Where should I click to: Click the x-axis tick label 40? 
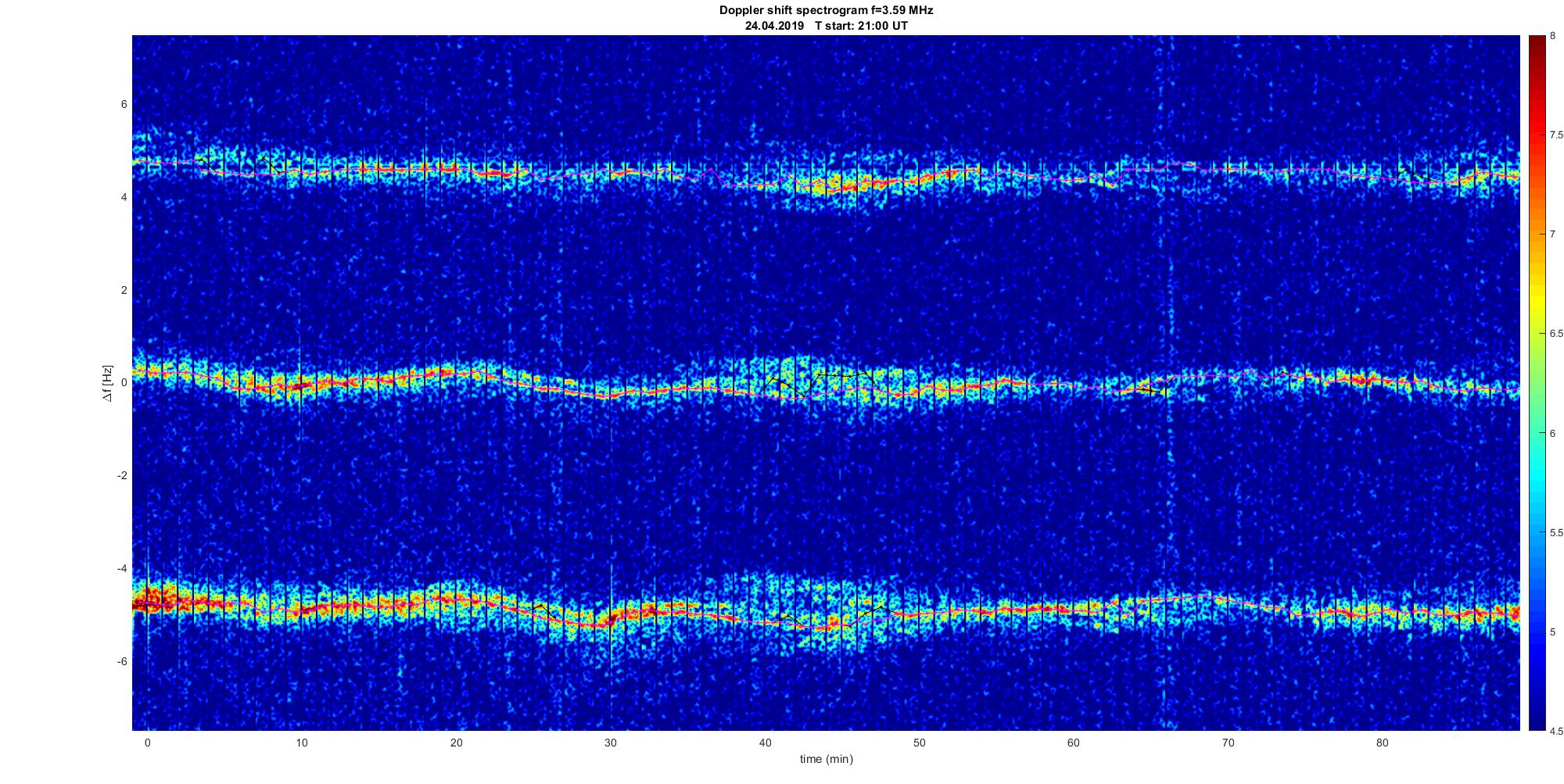point(765,743)
